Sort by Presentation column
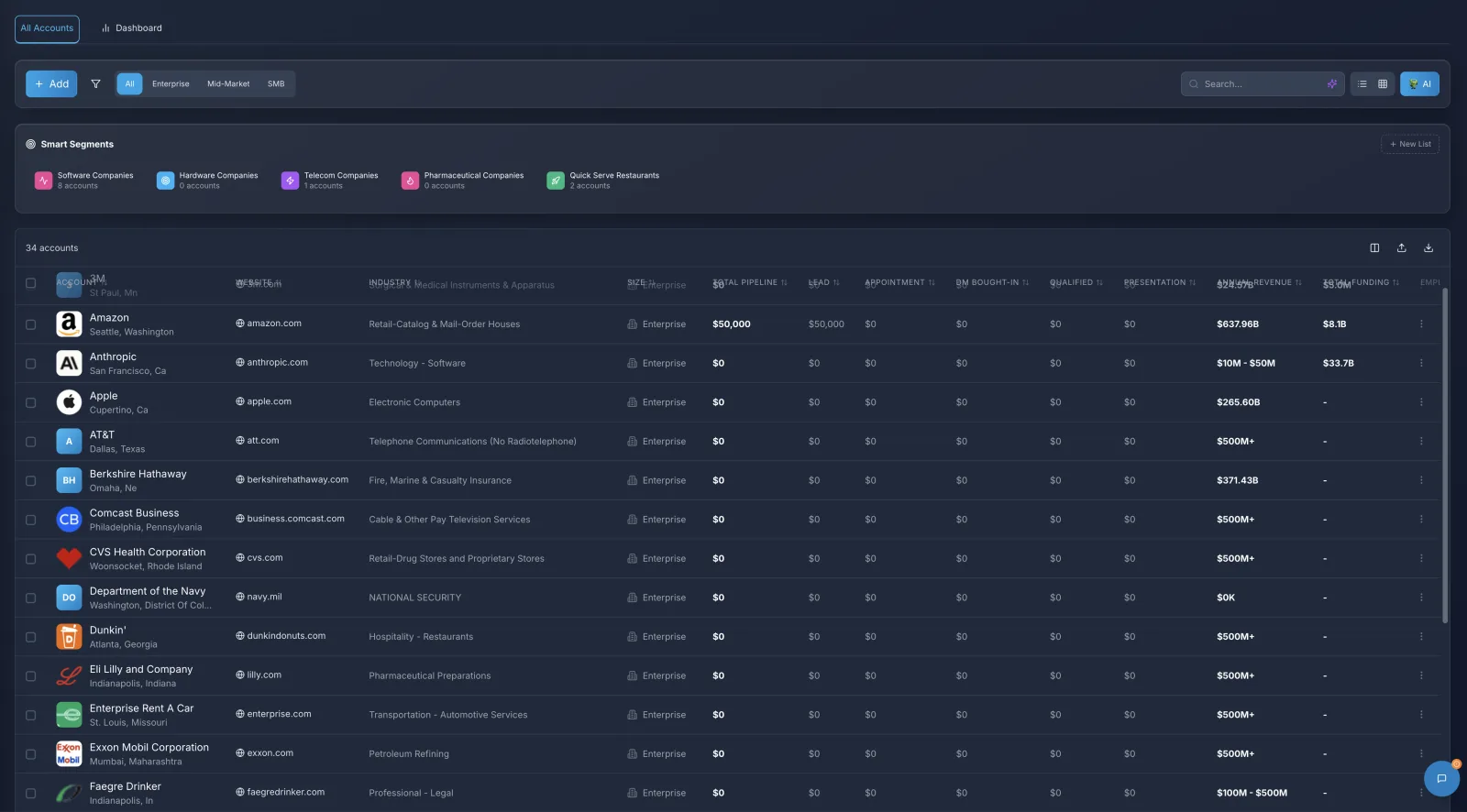This screenshot has height=812, width=1467. (x=1160, y=282)
